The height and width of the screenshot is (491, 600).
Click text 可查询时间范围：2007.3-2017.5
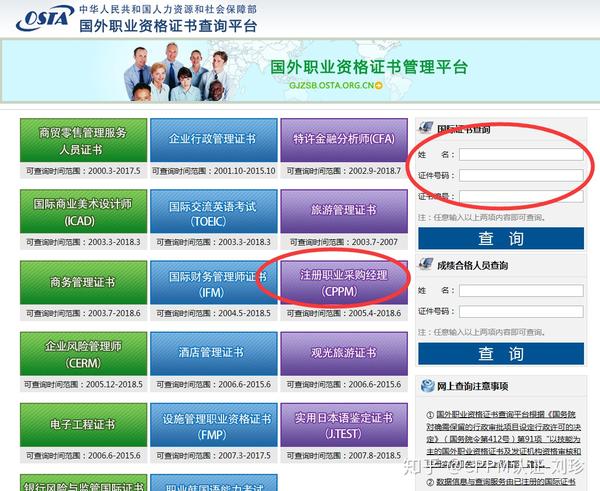pos(214,455)
